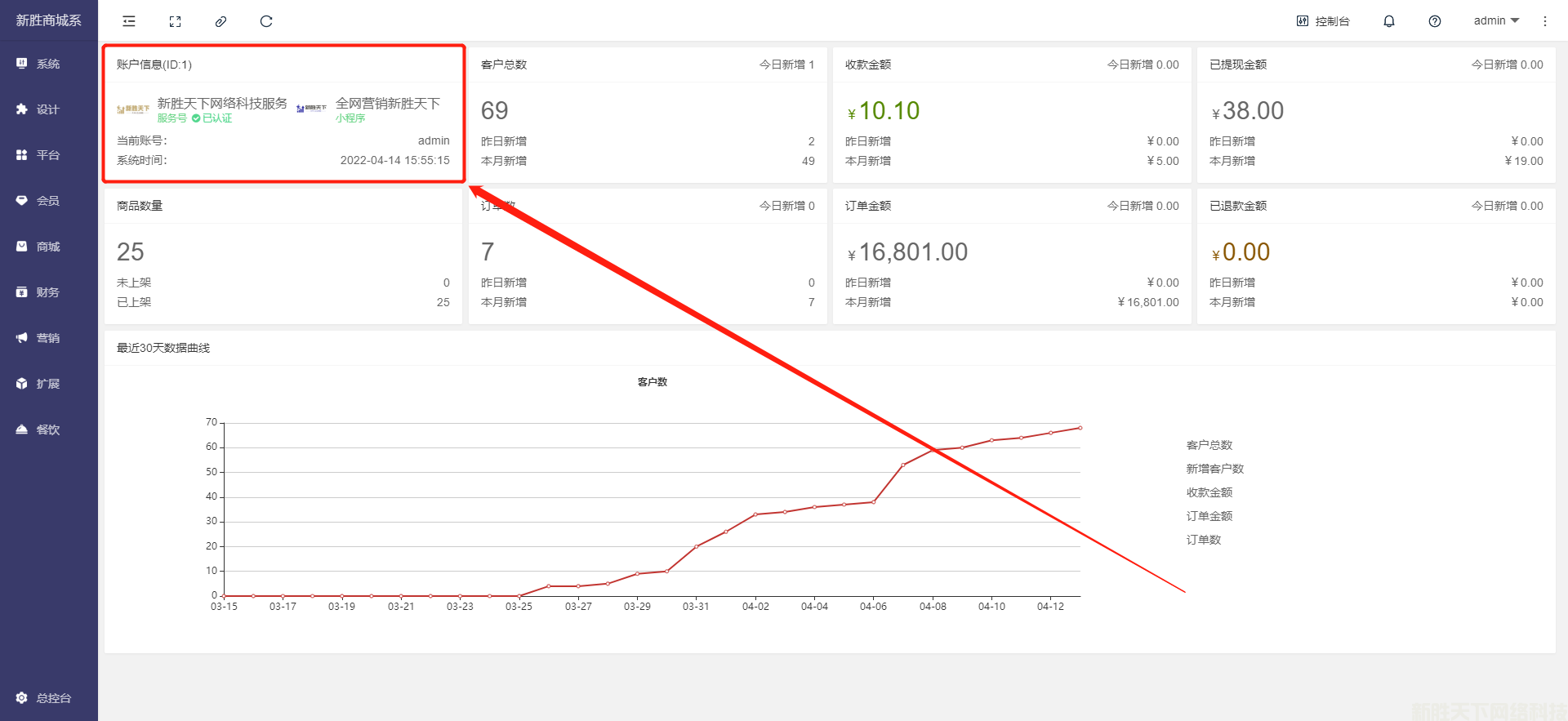Screen dimensions: 1568x721
Task: Click the 新胜天下网络科技服务 account name
Action: pos(222,104)
